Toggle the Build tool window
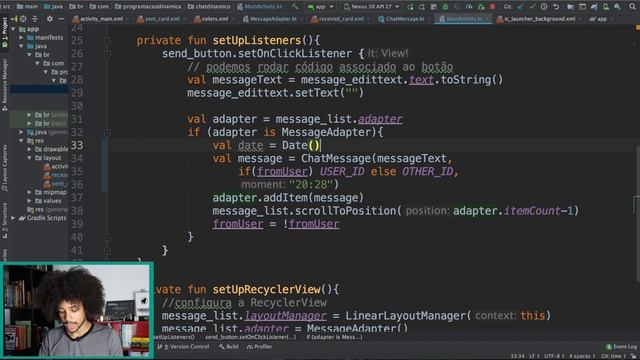The width and height of the screenshot is (640, 360). [229, 347]
